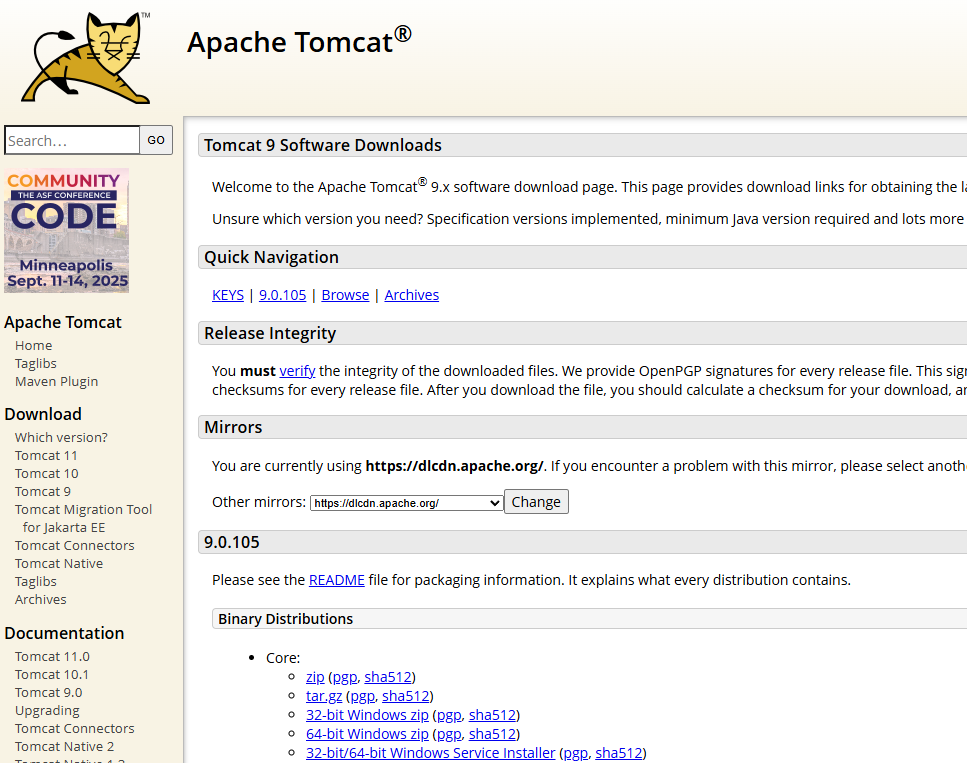Open the KEYS quick navigation link
Screen dimensions: 967x763
click(x=228, y=295)
